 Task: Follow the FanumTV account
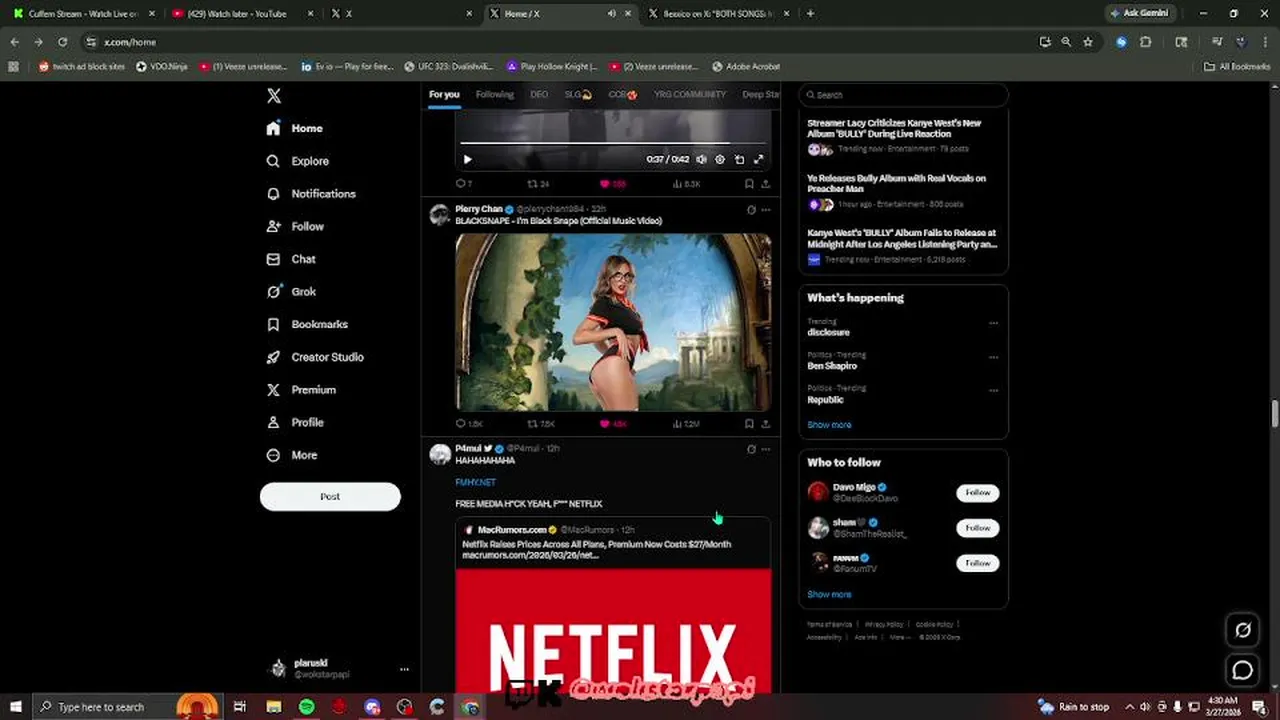point(977,563)
